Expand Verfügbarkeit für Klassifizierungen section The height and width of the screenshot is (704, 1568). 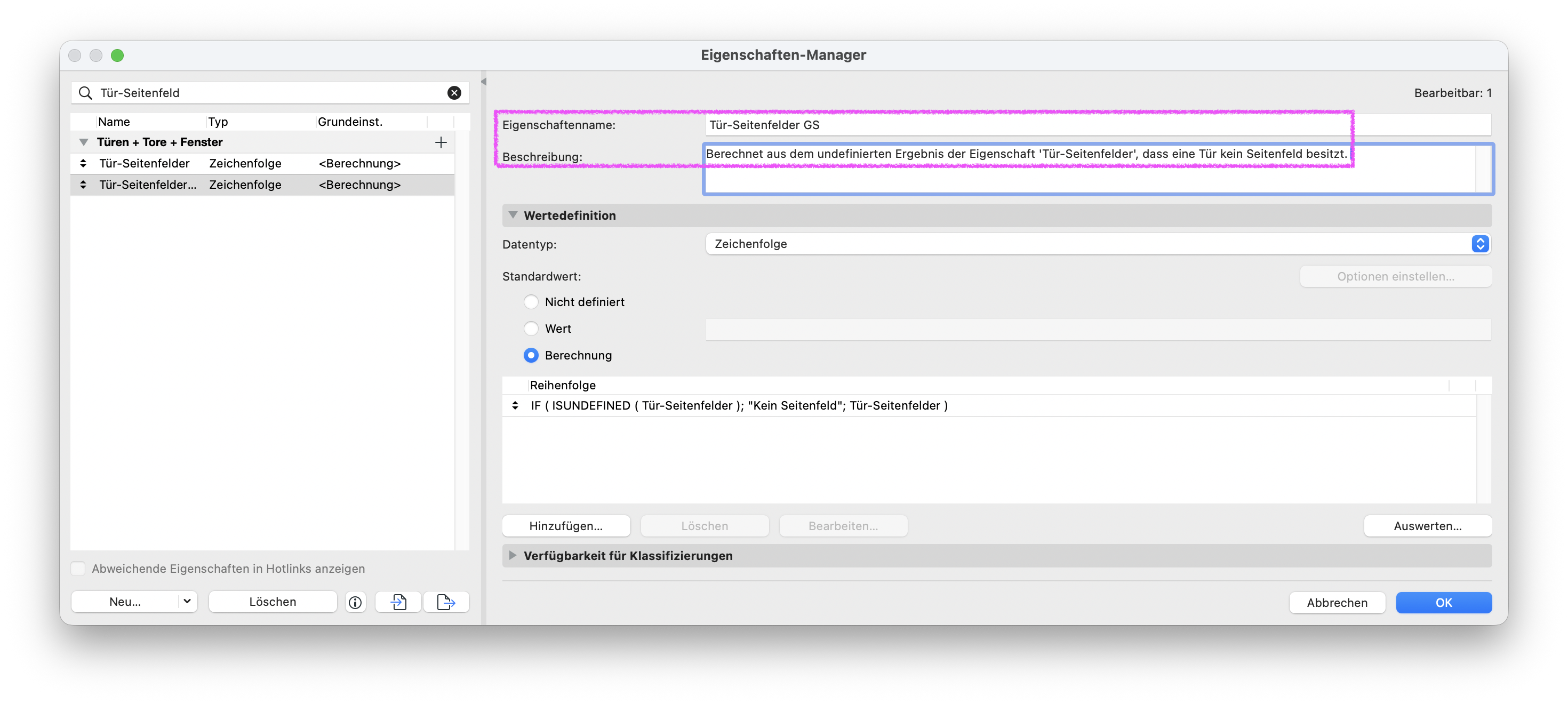click(x=513, y=556)
